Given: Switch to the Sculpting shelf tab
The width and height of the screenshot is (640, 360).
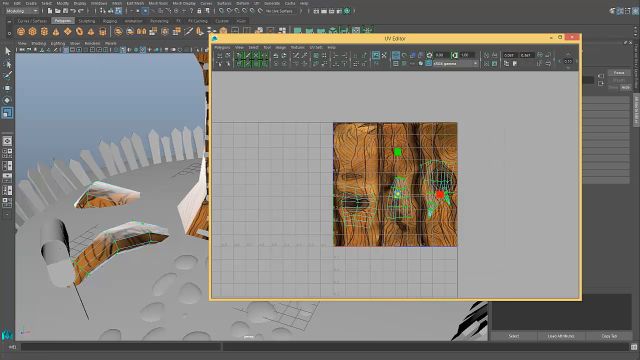Looking at the screenshot, I should click(x=87, y=21).
